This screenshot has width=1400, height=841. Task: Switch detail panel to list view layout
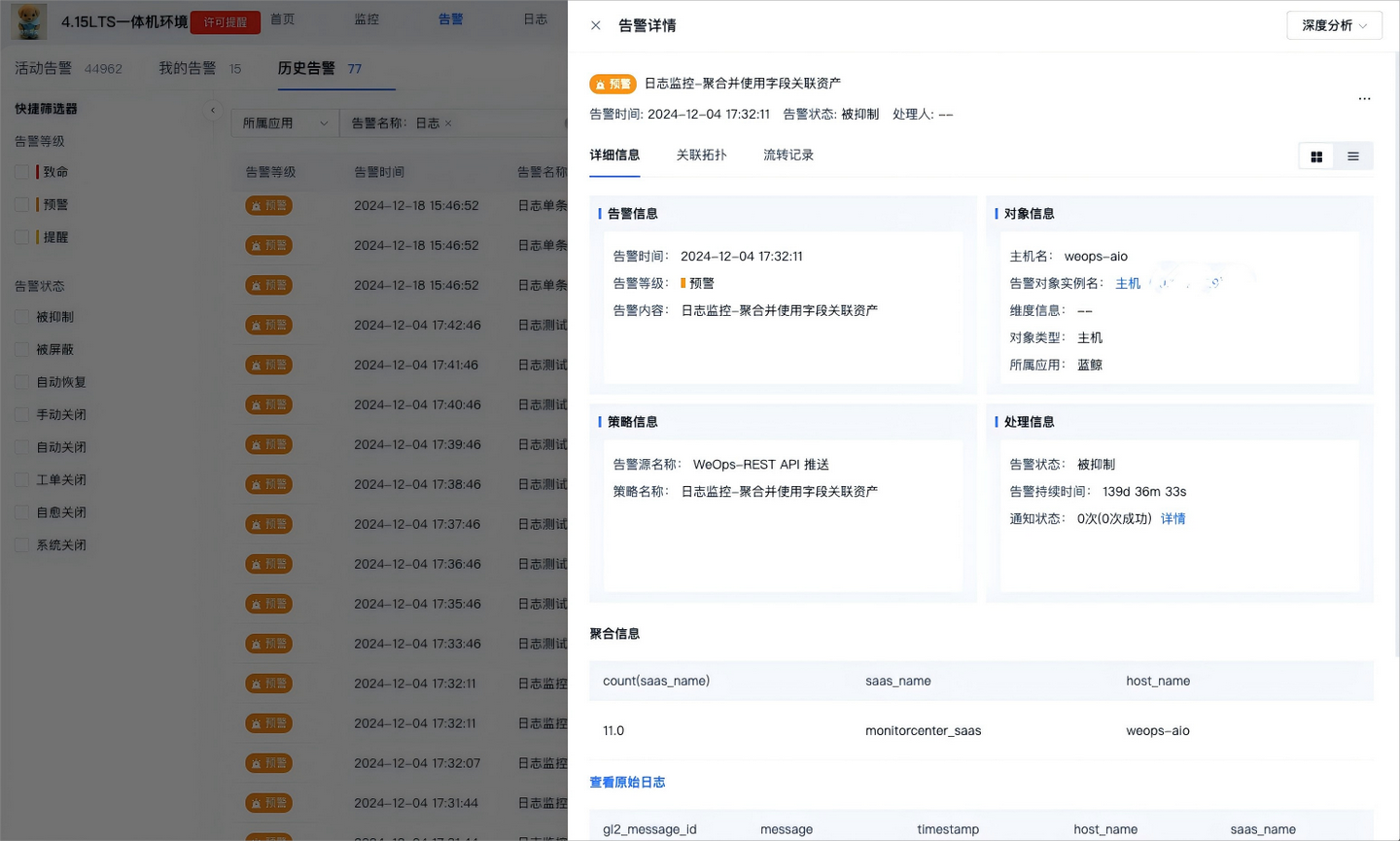(x=1352, y=156)
